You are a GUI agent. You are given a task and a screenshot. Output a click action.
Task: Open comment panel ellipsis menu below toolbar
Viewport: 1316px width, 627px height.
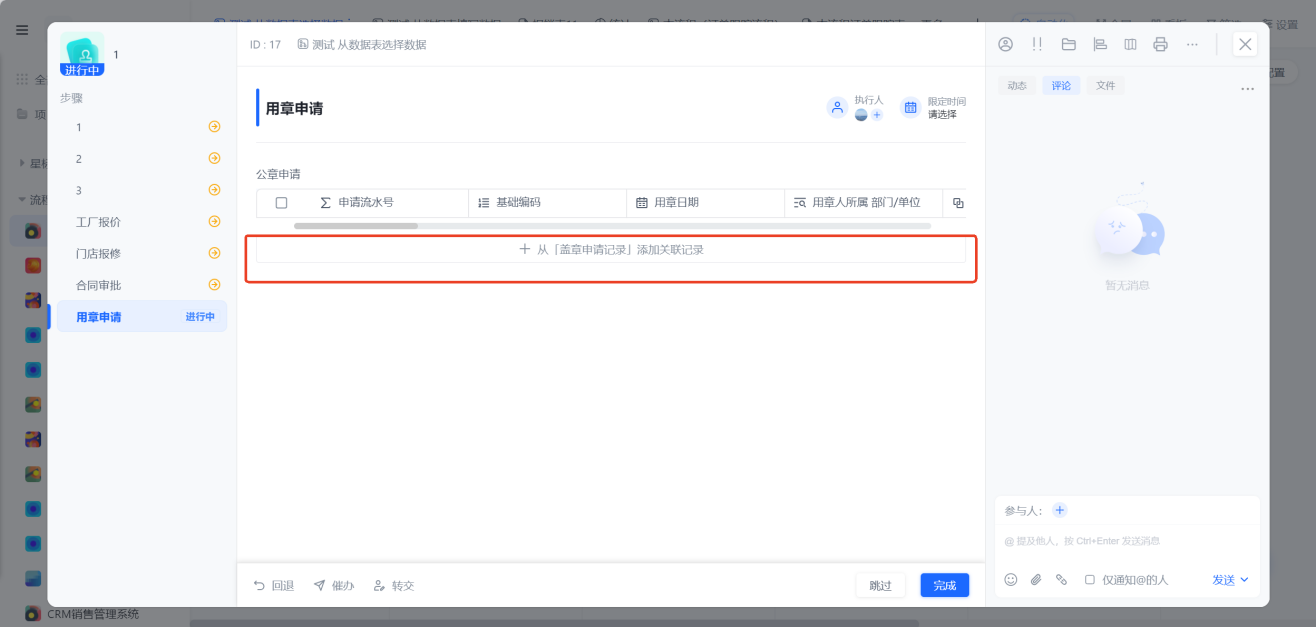(x=1247, y=89)
